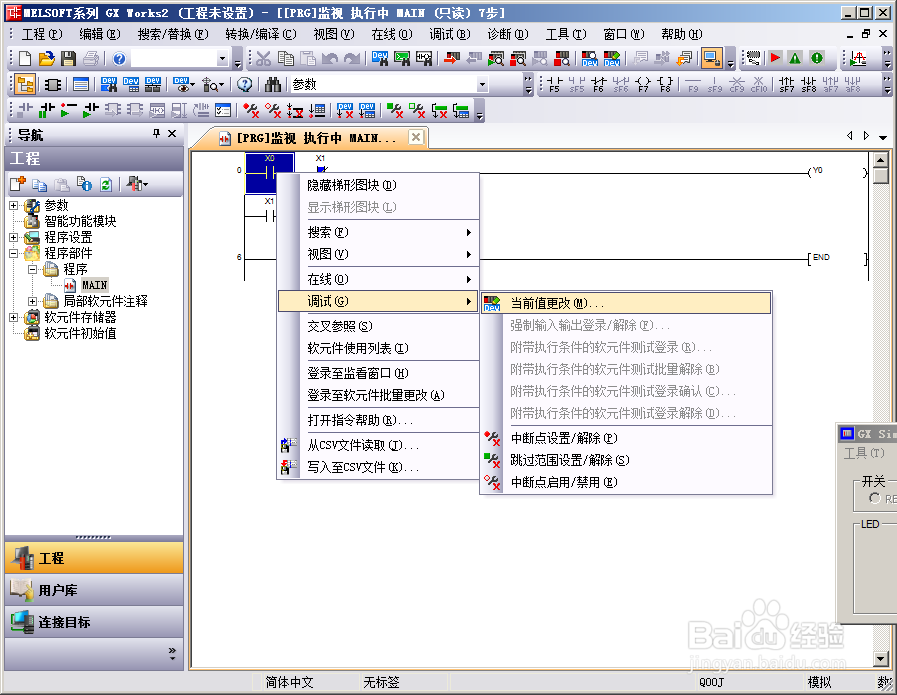The image size is (897, 695).
Task: Open a project with the folder icon
Action: coord(47,58)
